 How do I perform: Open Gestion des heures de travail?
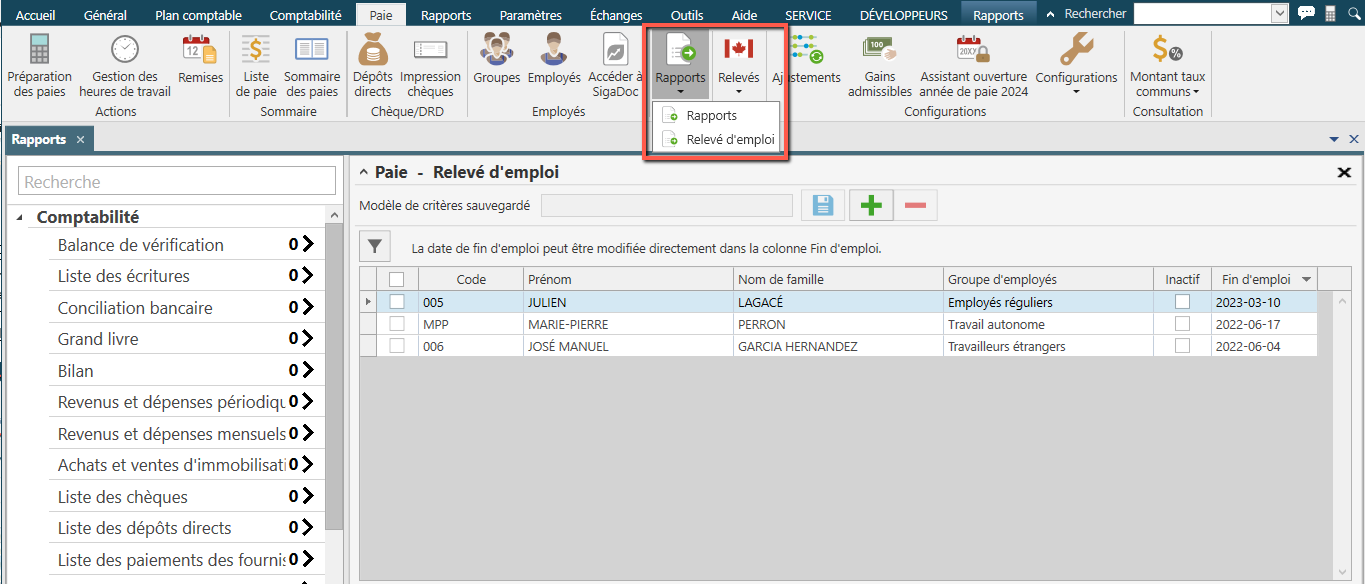125,65
